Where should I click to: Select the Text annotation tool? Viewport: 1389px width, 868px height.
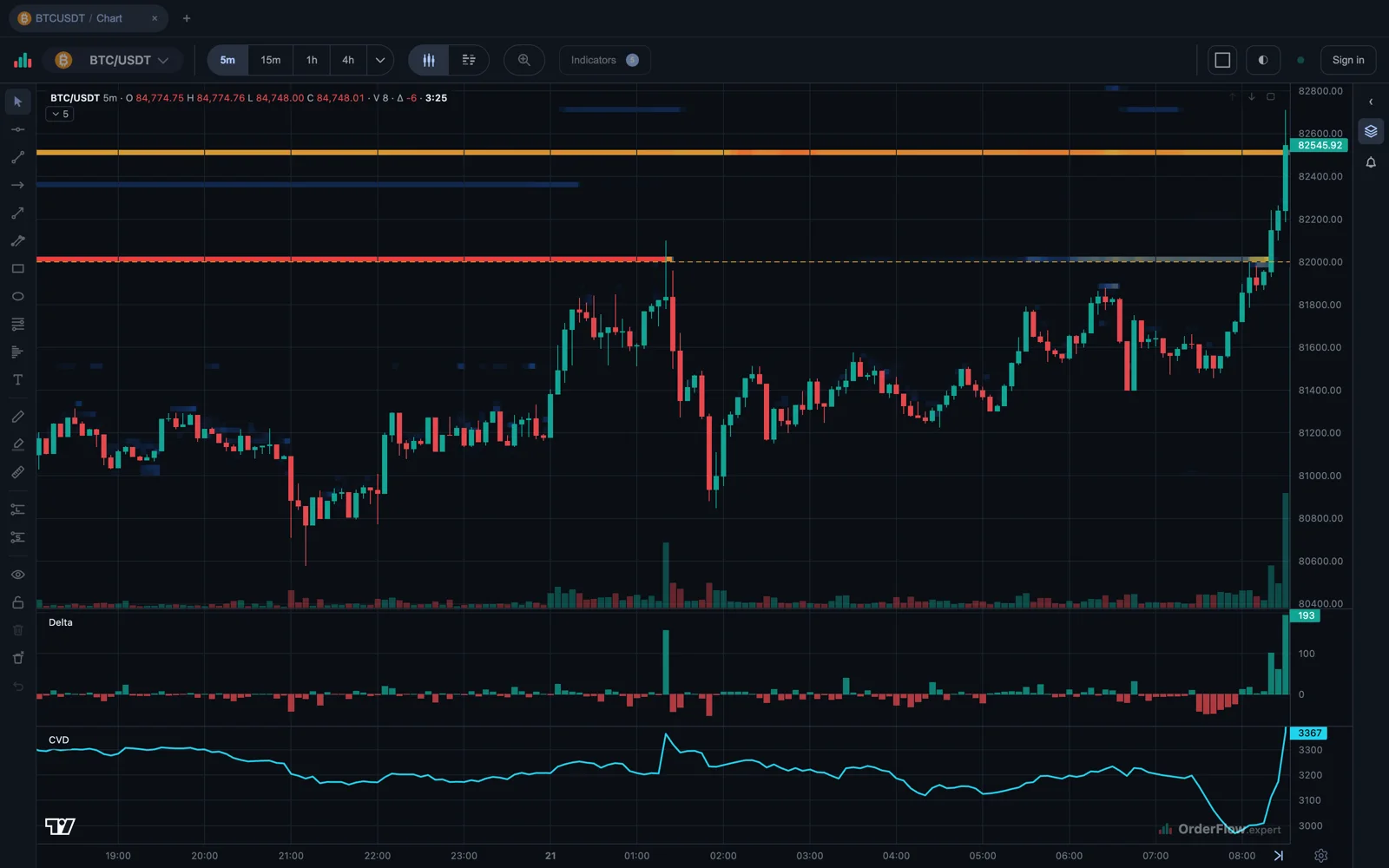17,380
